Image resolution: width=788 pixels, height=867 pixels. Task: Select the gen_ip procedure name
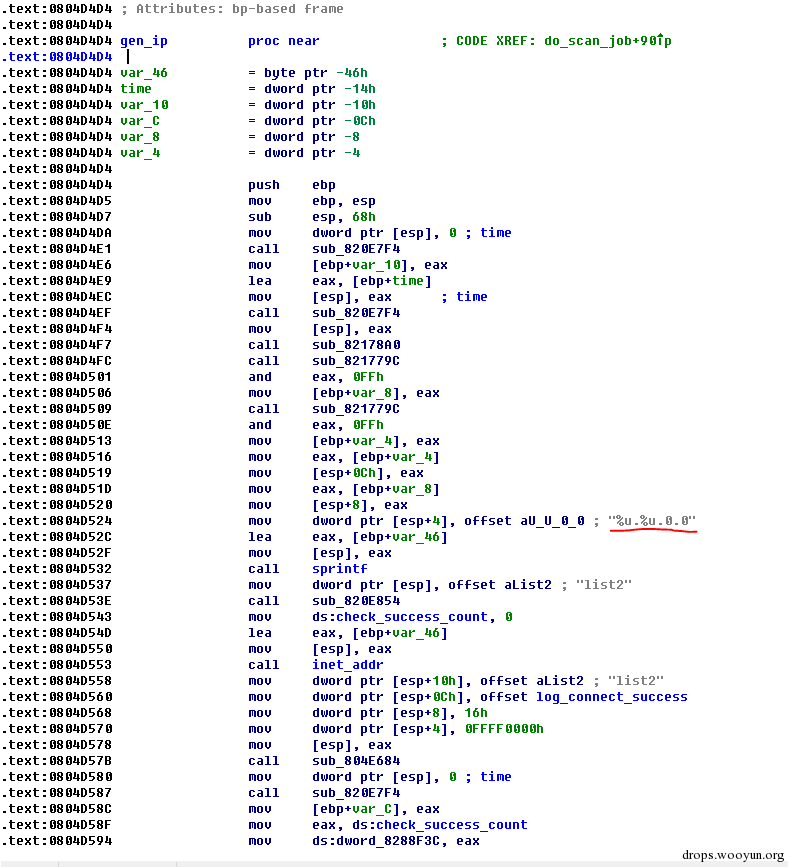144,41
